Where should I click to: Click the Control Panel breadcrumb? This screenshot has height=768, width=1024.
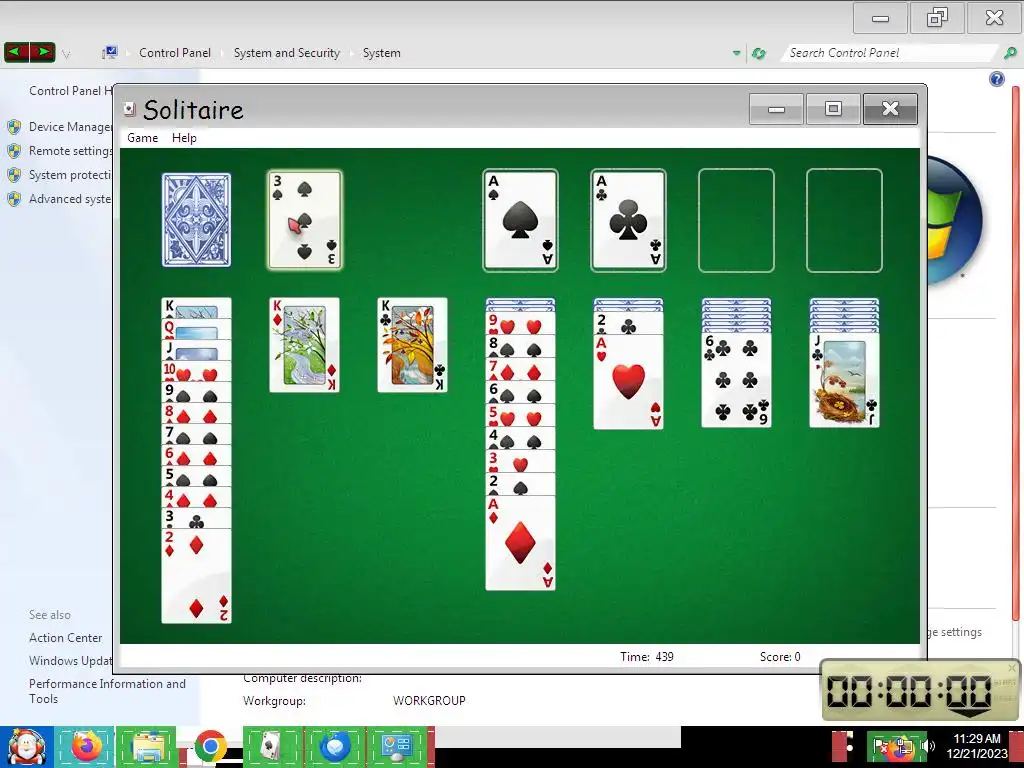pos(174,53)
